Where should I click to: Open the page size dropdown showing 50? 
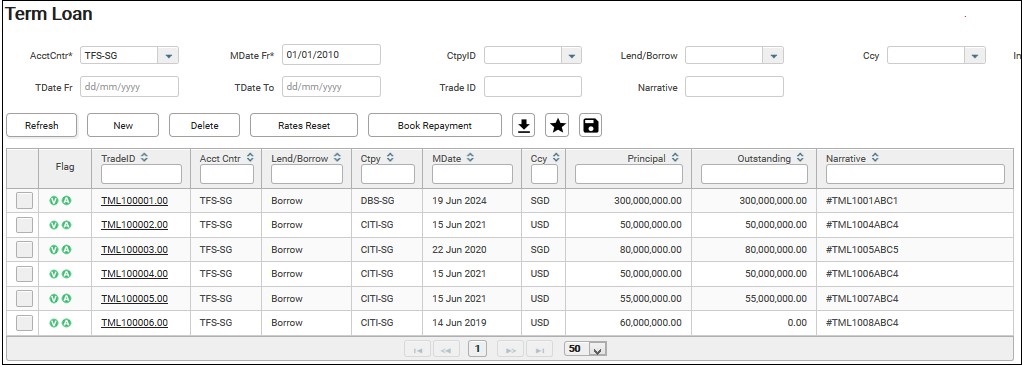[598, 349]
